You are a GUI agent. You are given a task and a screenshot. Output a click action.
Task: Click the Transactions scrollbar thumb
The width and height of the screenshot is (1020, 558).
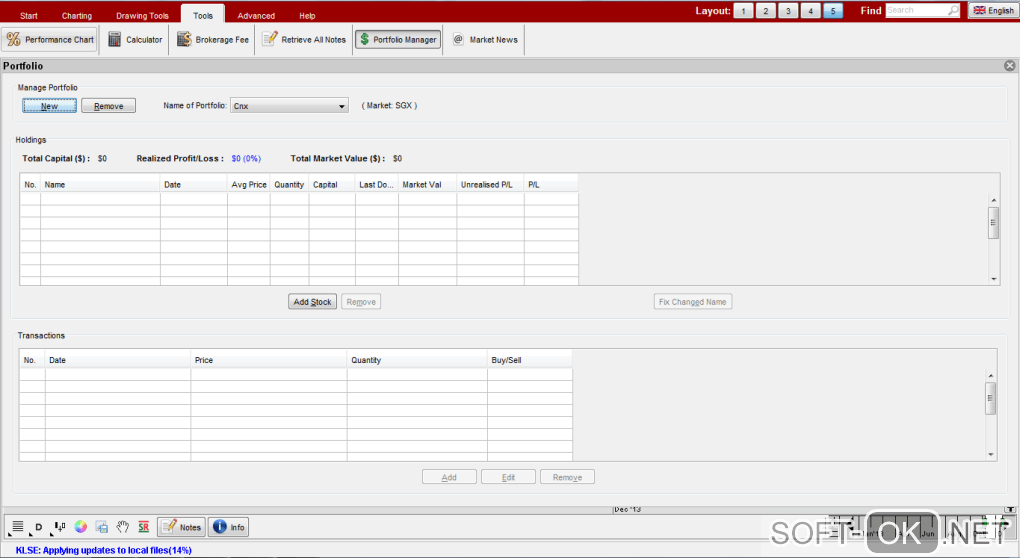tap(991, 399)
